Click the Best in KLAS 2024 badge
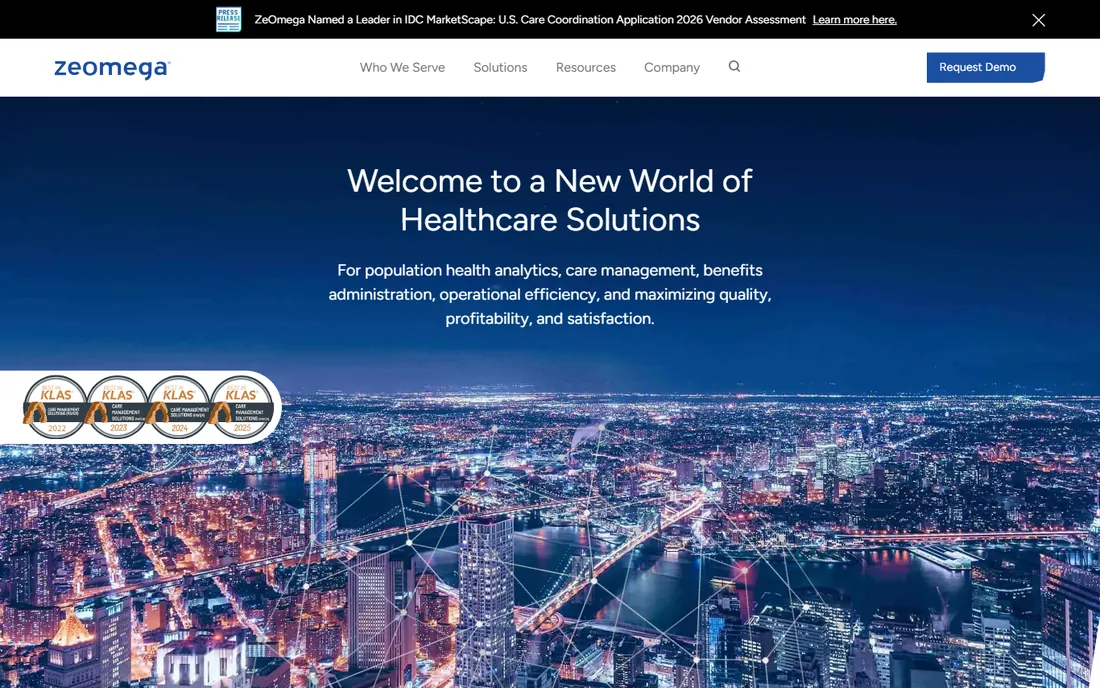The height and width of the screenshot is (688, 1100). 179,407
